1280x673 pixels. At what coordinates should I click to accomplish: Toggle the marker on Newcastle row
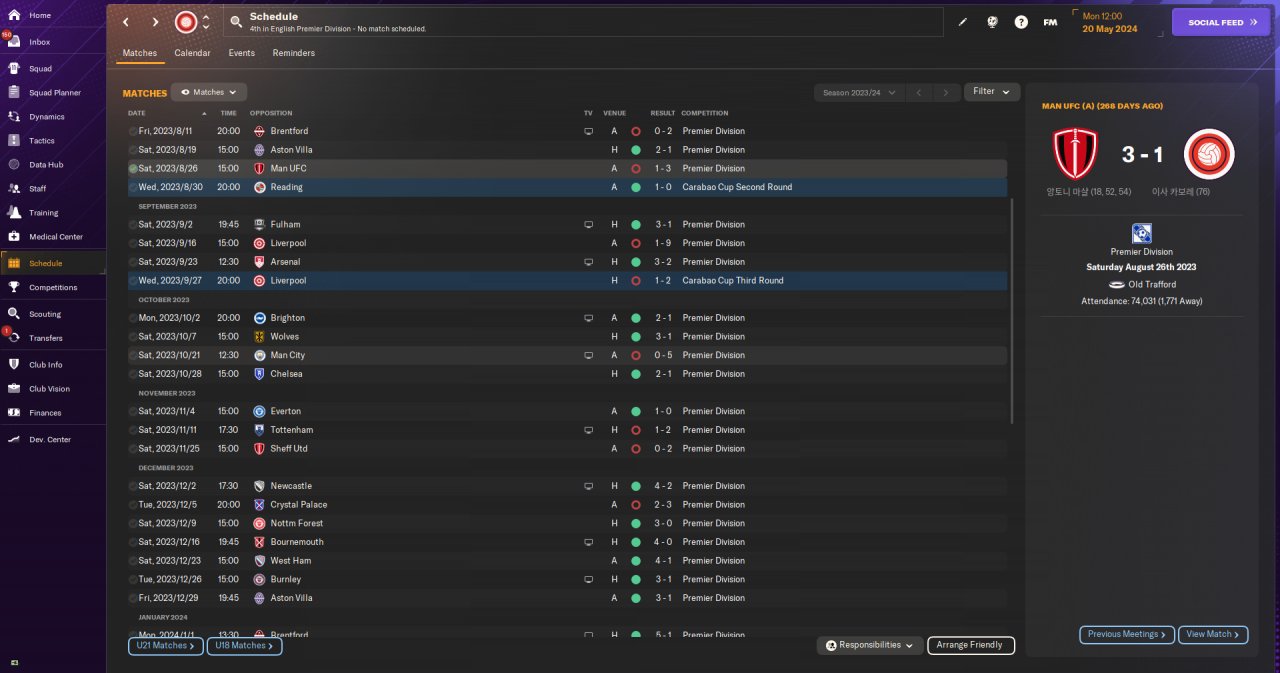pyautogui.click(x=133, y=486)
